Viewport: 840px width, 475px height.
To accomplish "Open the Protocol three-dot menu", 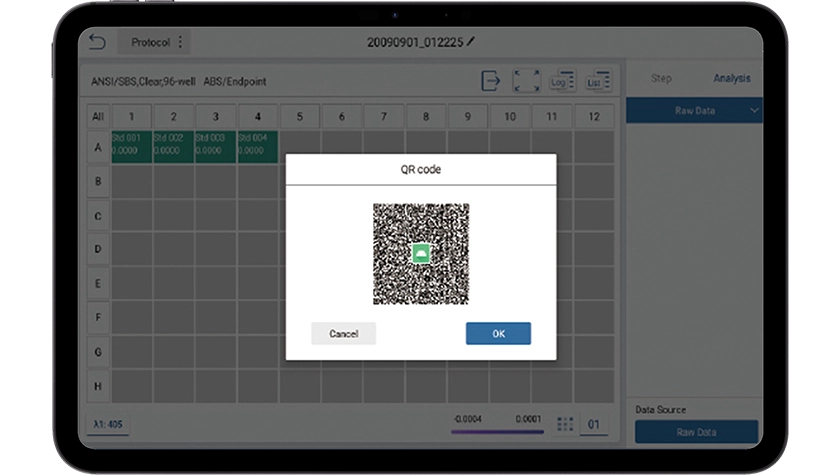I will [180, 42].
